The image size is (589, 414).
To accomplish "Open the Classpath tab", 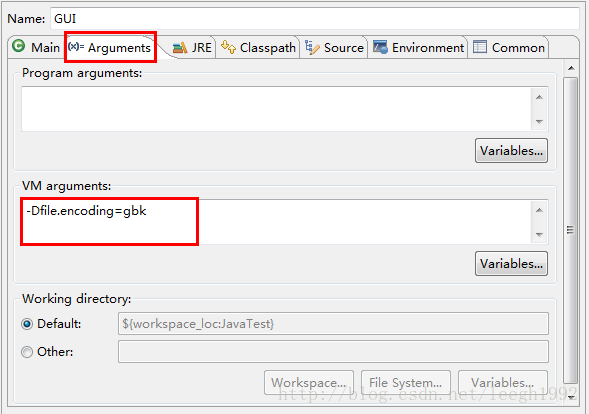I will pos(258,48).
